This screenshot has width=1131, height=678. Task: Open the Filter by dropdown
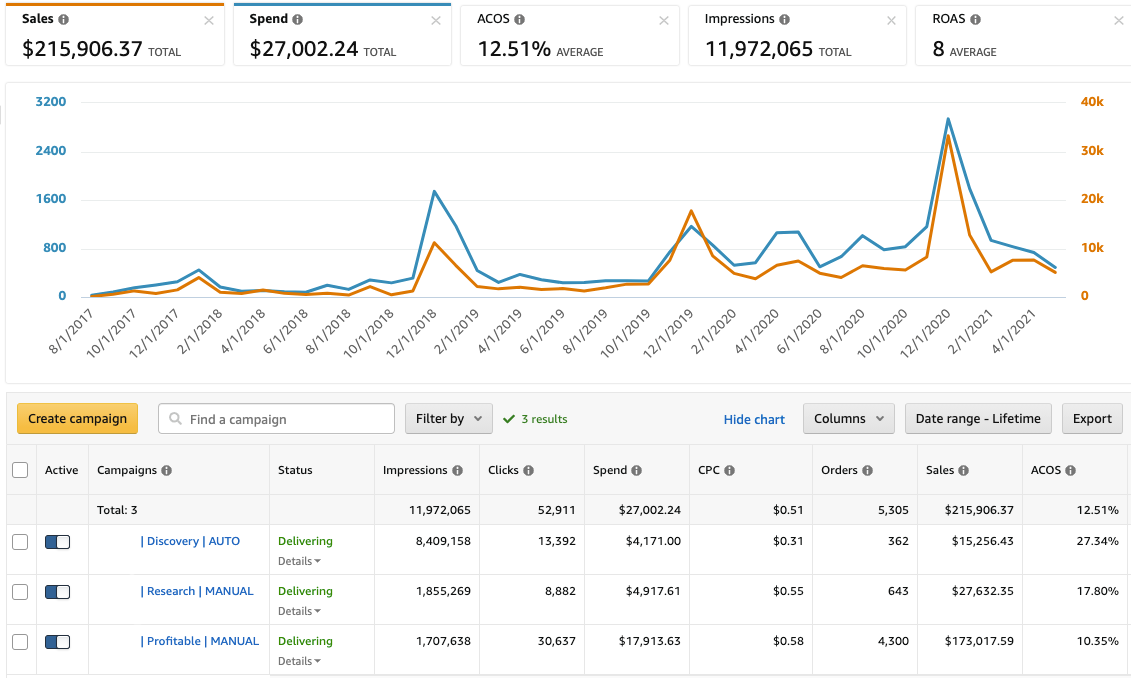pos(448,418)
